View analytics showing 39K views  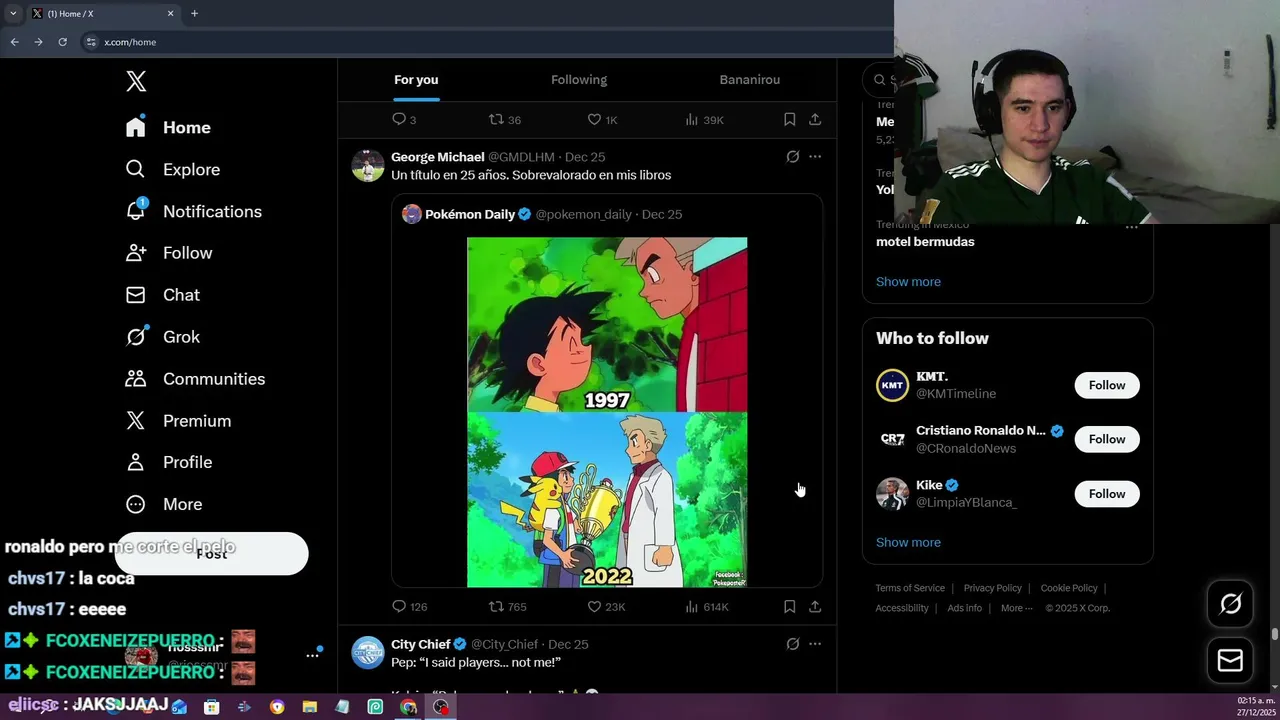click(704, 119)
